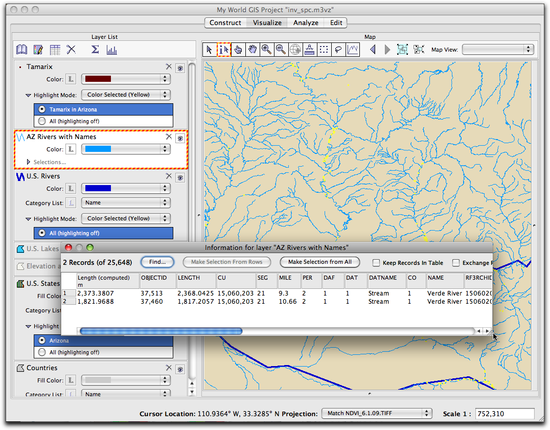550x430 pixels.
Task: Collapse Tamarix Highlight Mode triangle
Action: [x=28, y=95]
